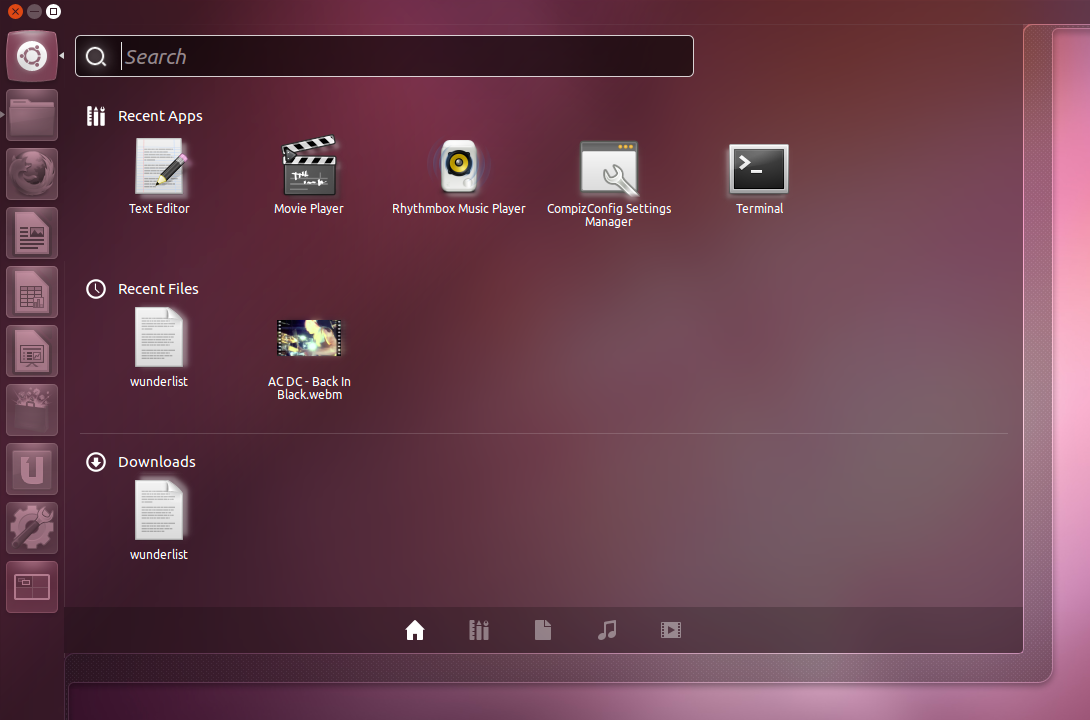Open LibreOffice Writer from the launcher
Screen dimensions: 1090x720
click(32, 233)
